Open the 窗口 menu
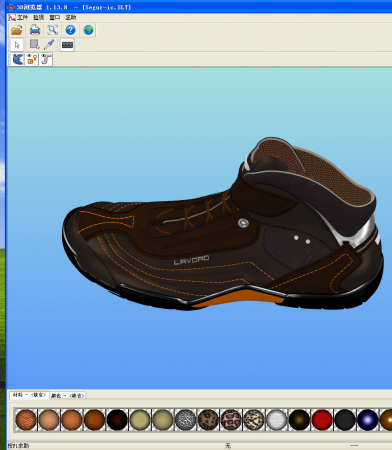Screen dimensions: 392x450 (55, 17)
